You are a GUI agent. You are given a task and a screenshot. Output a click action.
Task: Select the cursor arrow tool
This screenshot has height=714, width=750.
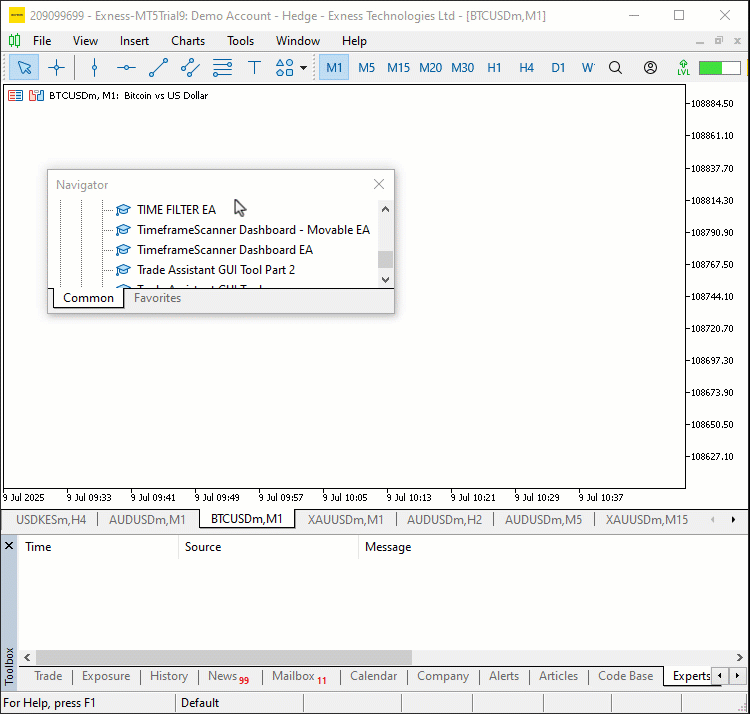click(24, 67)
